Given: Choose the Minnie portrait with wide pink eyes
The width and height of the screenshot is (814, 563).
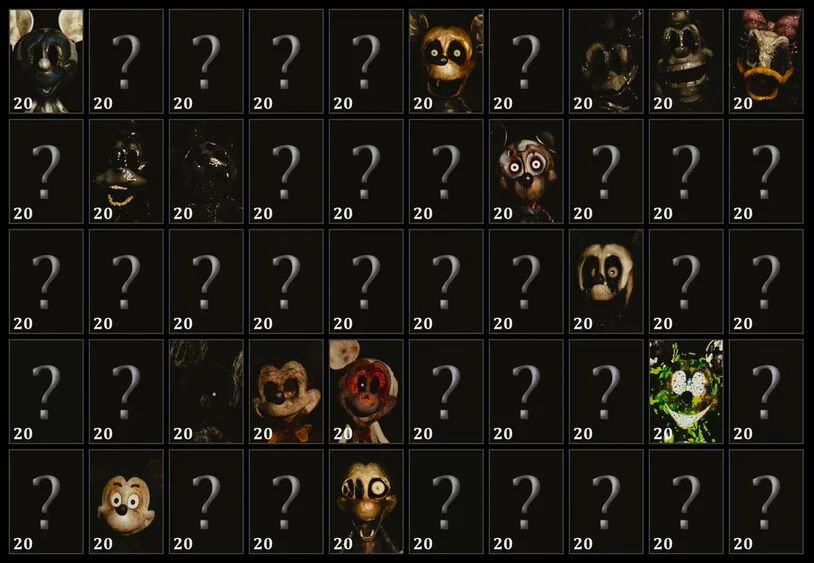Looking at the screenshot, I should click(526, 171).
